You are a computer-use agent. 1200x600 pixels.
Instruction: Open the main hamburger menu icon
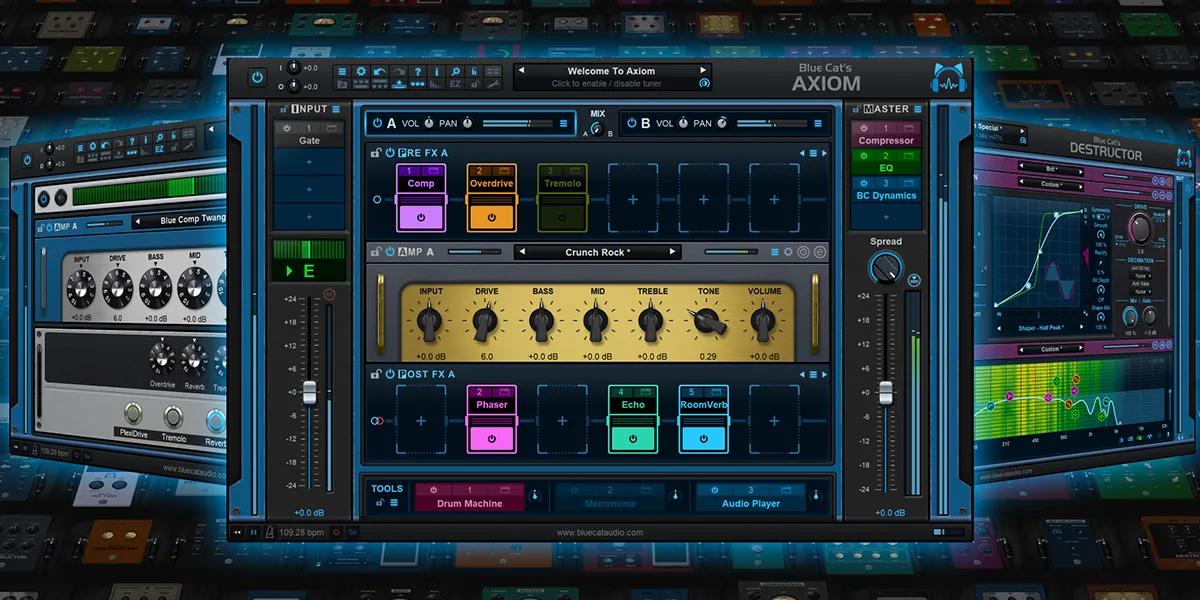(342, 70)
